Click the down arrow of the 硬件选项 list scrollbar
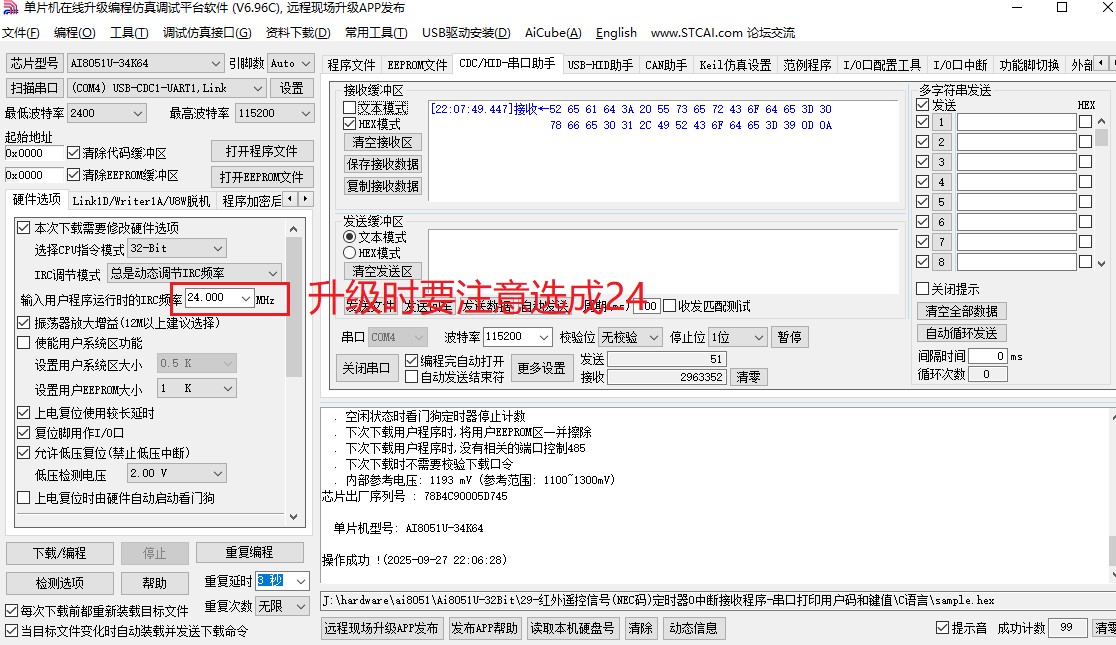This screenshot has width=1116, height=645. pos(293,517)
